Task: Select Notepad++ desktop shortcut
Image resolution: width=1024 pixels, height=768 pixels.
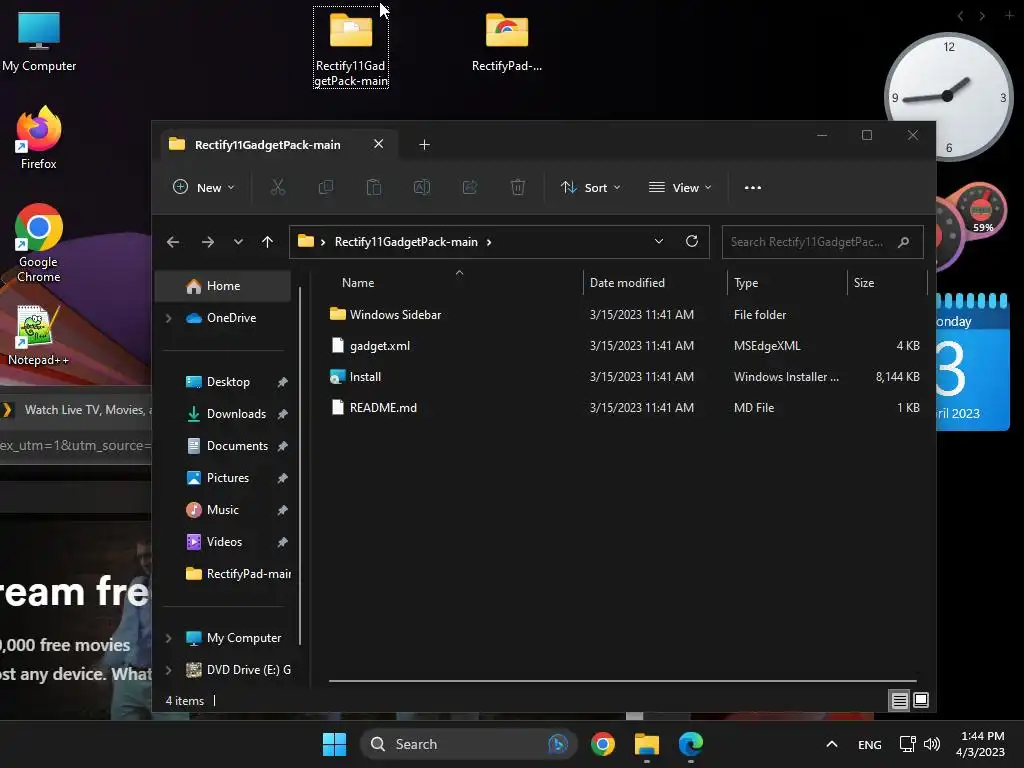Action: [39, 336]
